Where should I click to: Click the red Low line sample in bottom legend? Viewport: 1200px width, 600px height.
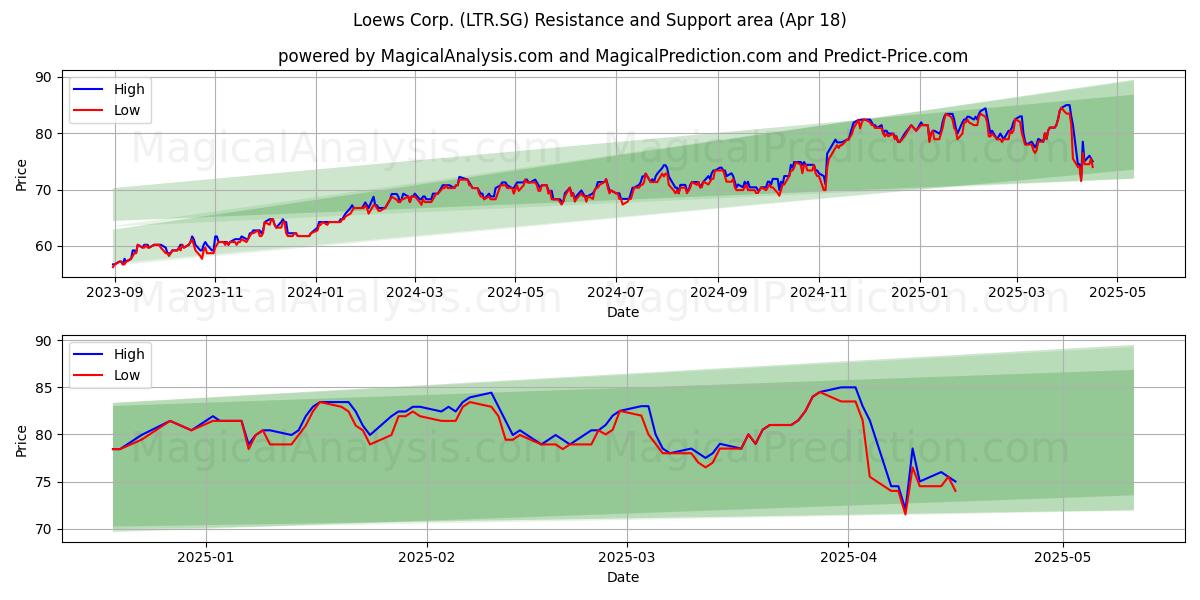pos(90,374)
